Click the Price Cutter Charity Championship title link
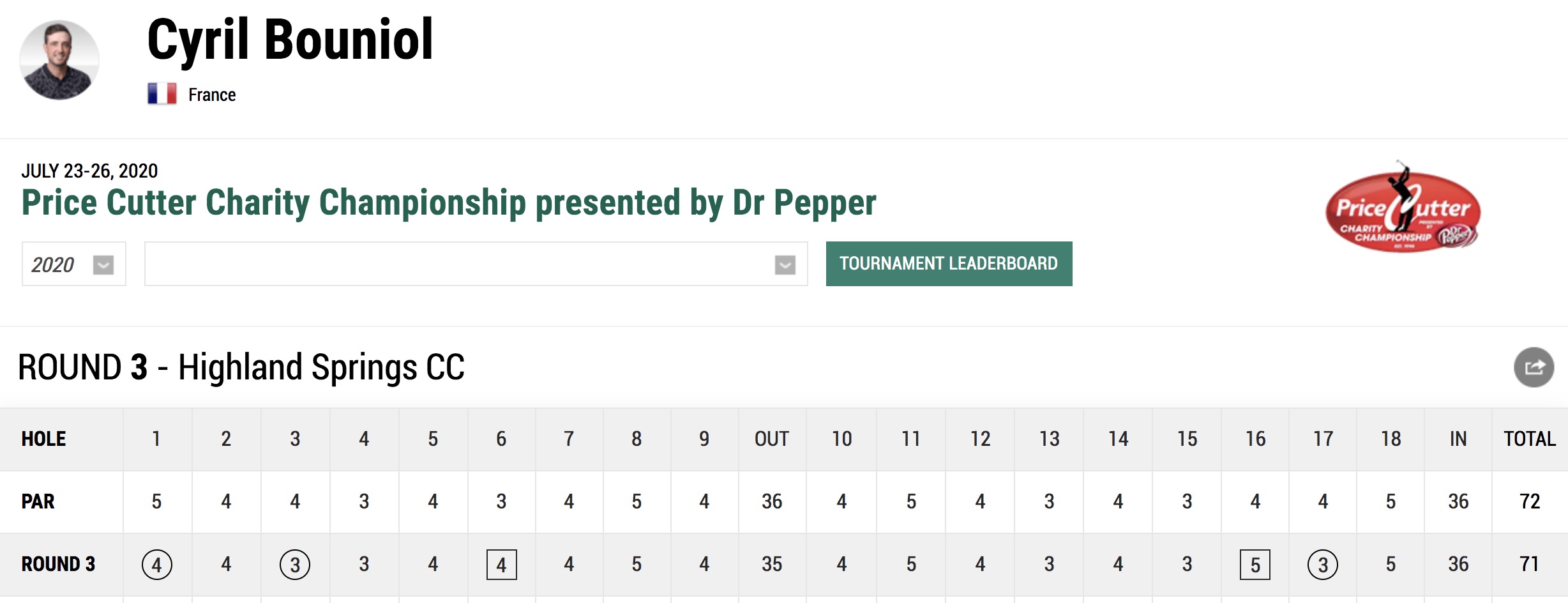1568x603 pixels. [449, 202]
